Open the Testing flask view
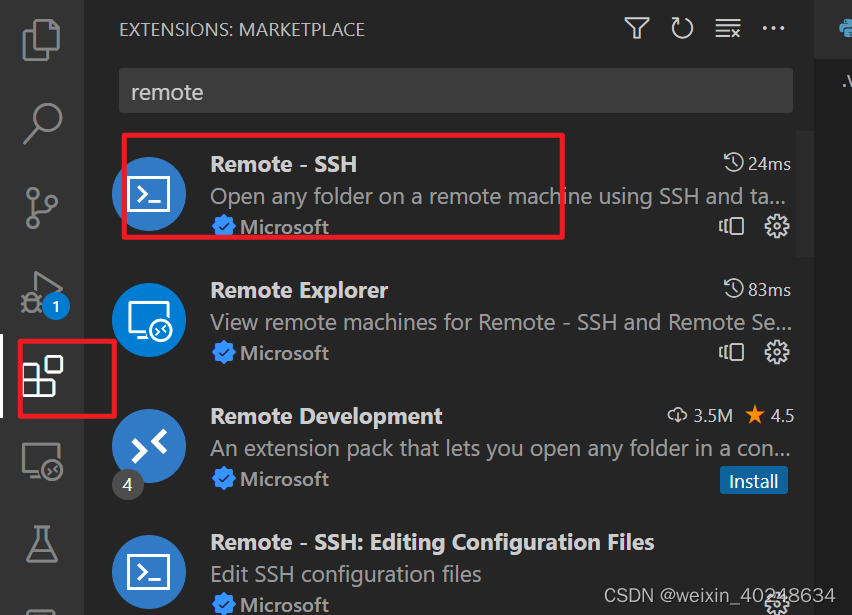Viewport: 852px width, 615px height. [42, 544]
